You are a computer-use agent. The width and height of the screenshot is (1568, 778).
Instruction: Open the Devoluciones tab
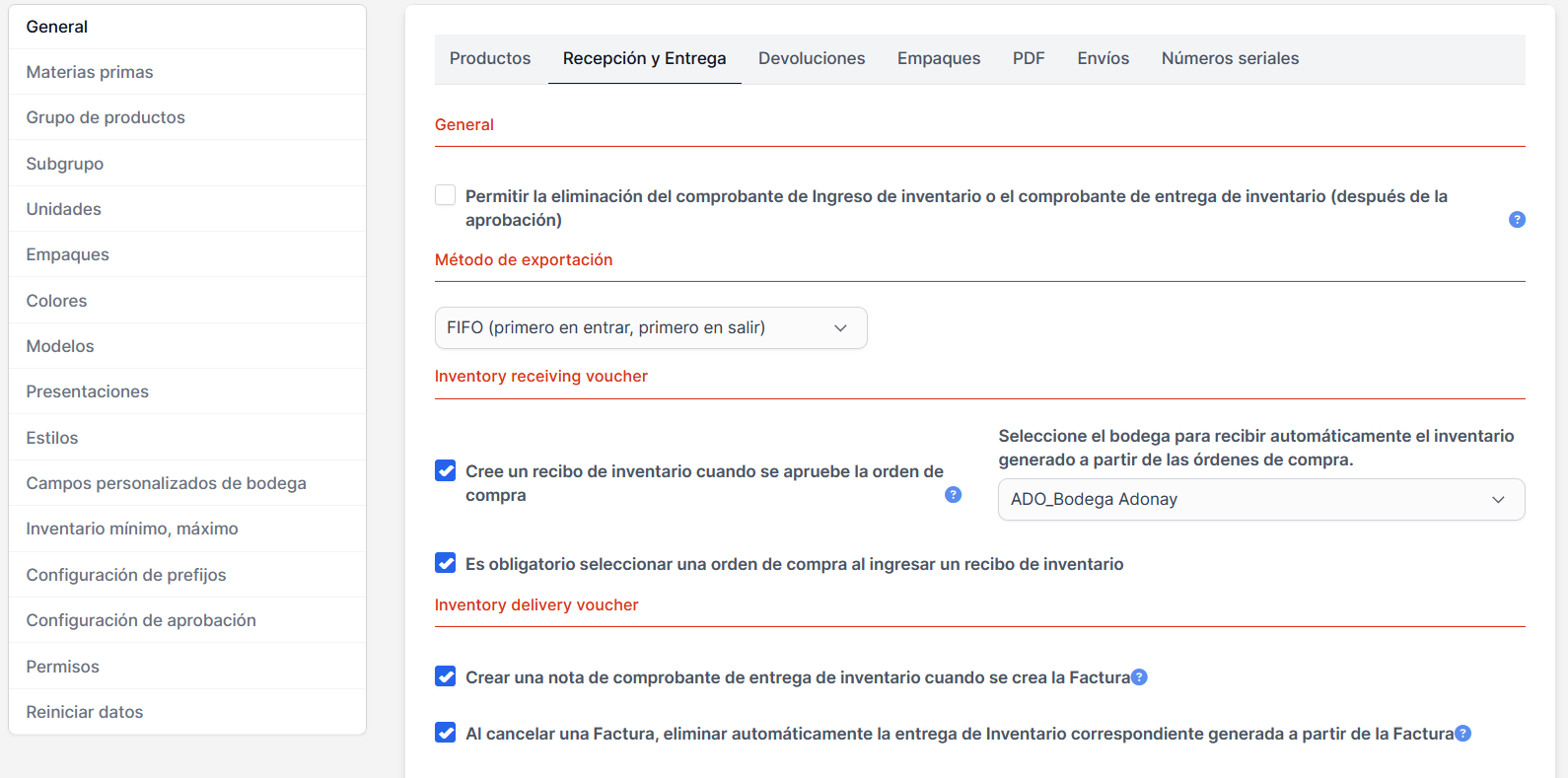(812, 59)
